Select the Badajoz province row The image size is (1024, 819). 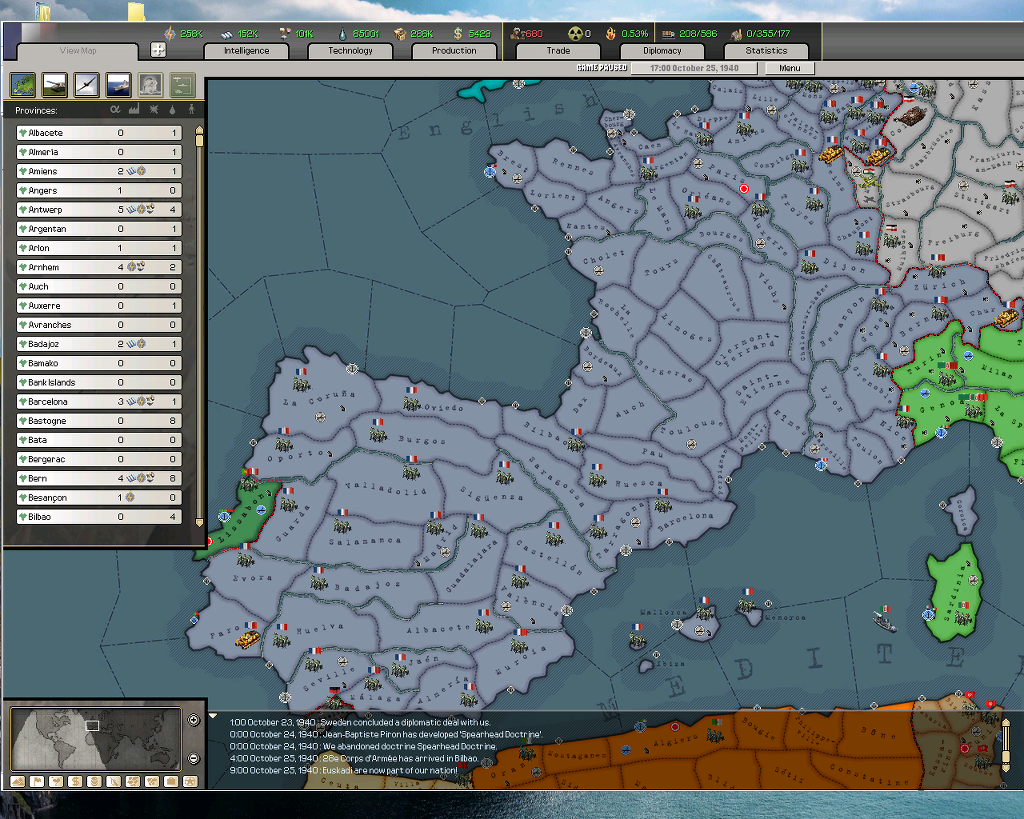tap(99, 344)
